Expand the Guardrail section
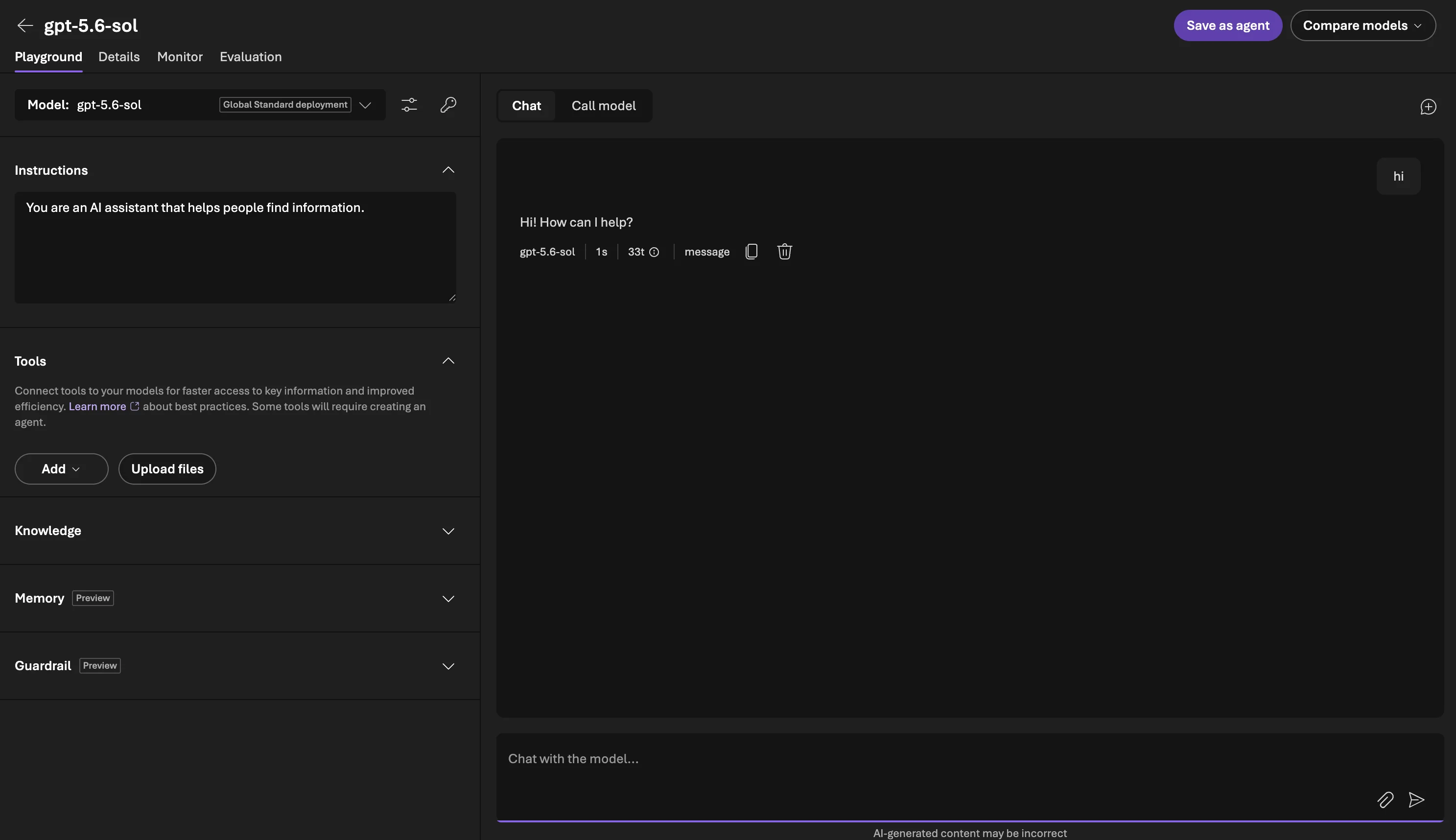 point(448,666)
